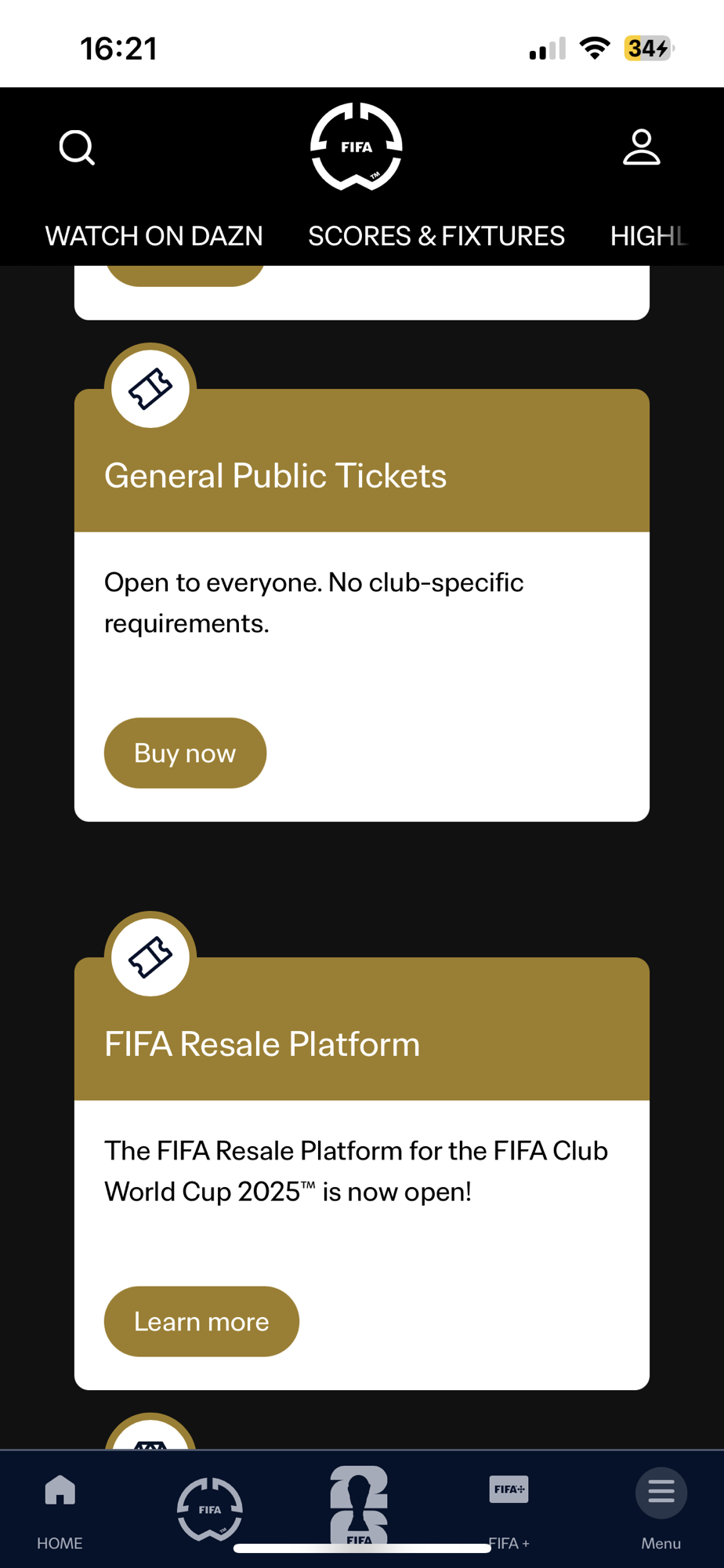Tap the FIFA logo in the header

[357, 147]
